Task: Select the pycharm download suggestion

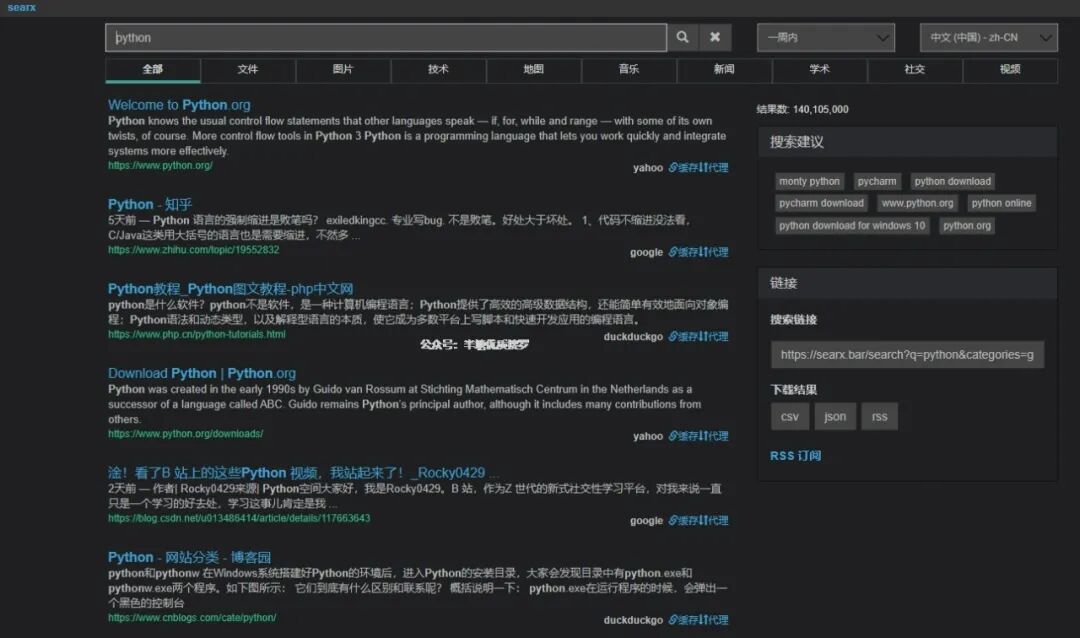Action: (821, 203)
